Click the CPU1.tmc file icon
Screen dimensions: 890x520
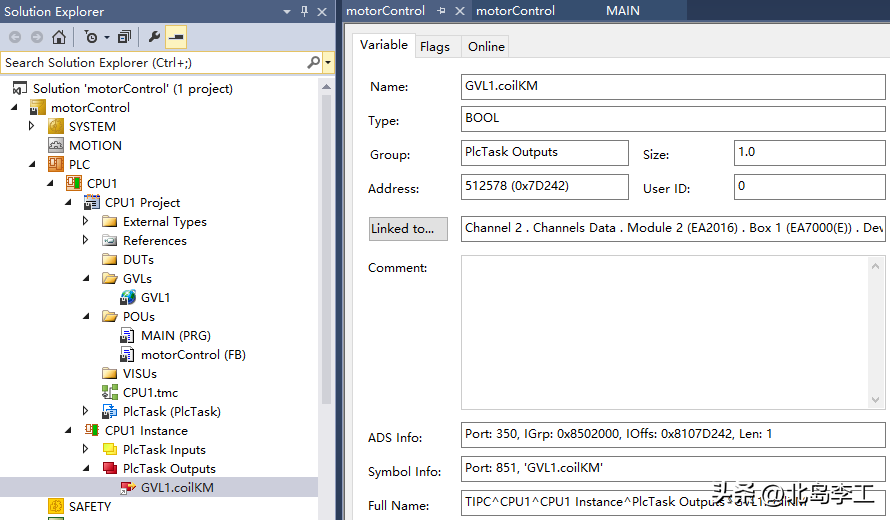(110, 392)
